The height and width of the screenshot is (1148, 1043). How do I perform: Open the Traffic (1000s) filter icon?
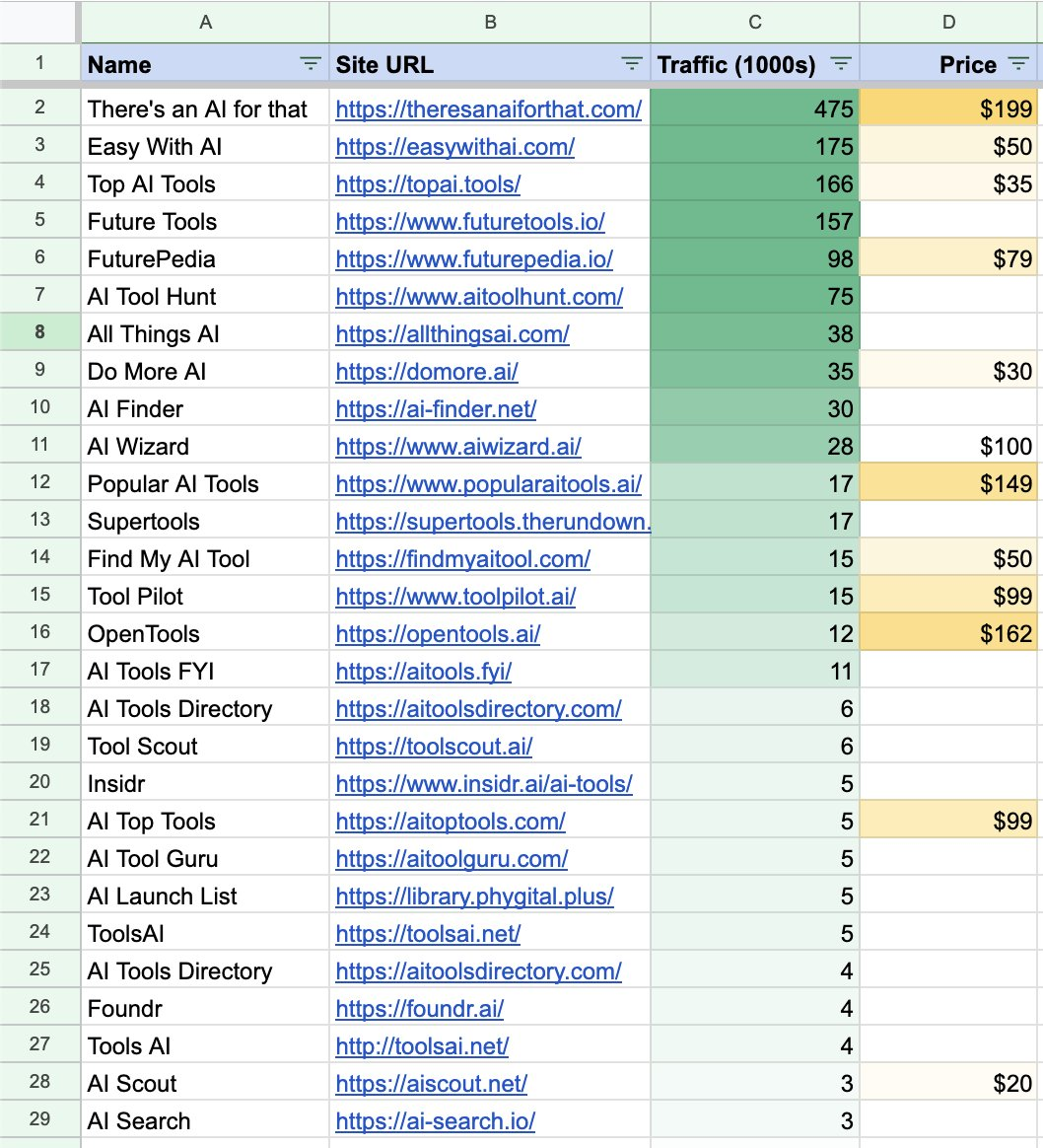click(x=840, y=62)
